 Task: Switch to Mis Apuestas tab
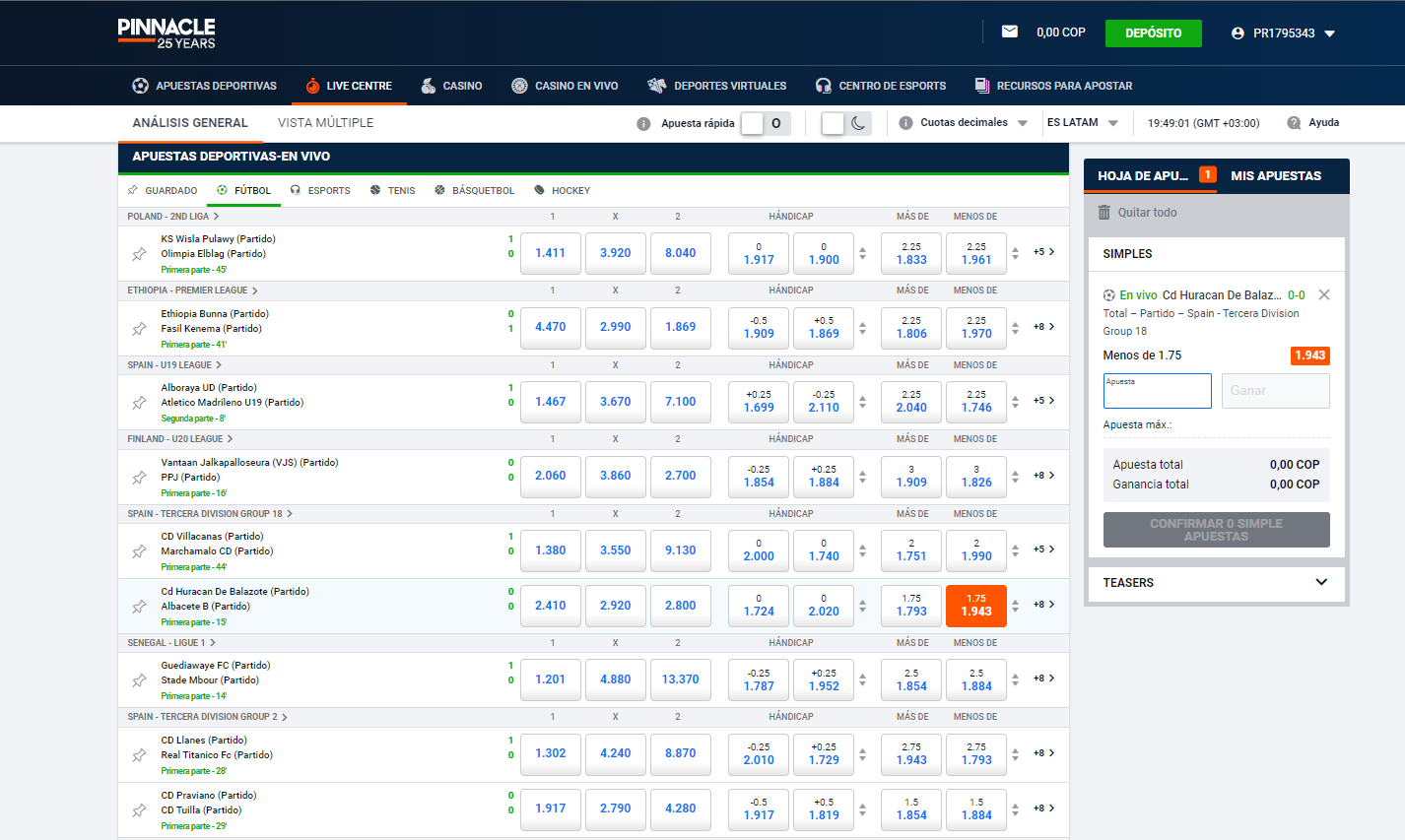(1276, 175)
